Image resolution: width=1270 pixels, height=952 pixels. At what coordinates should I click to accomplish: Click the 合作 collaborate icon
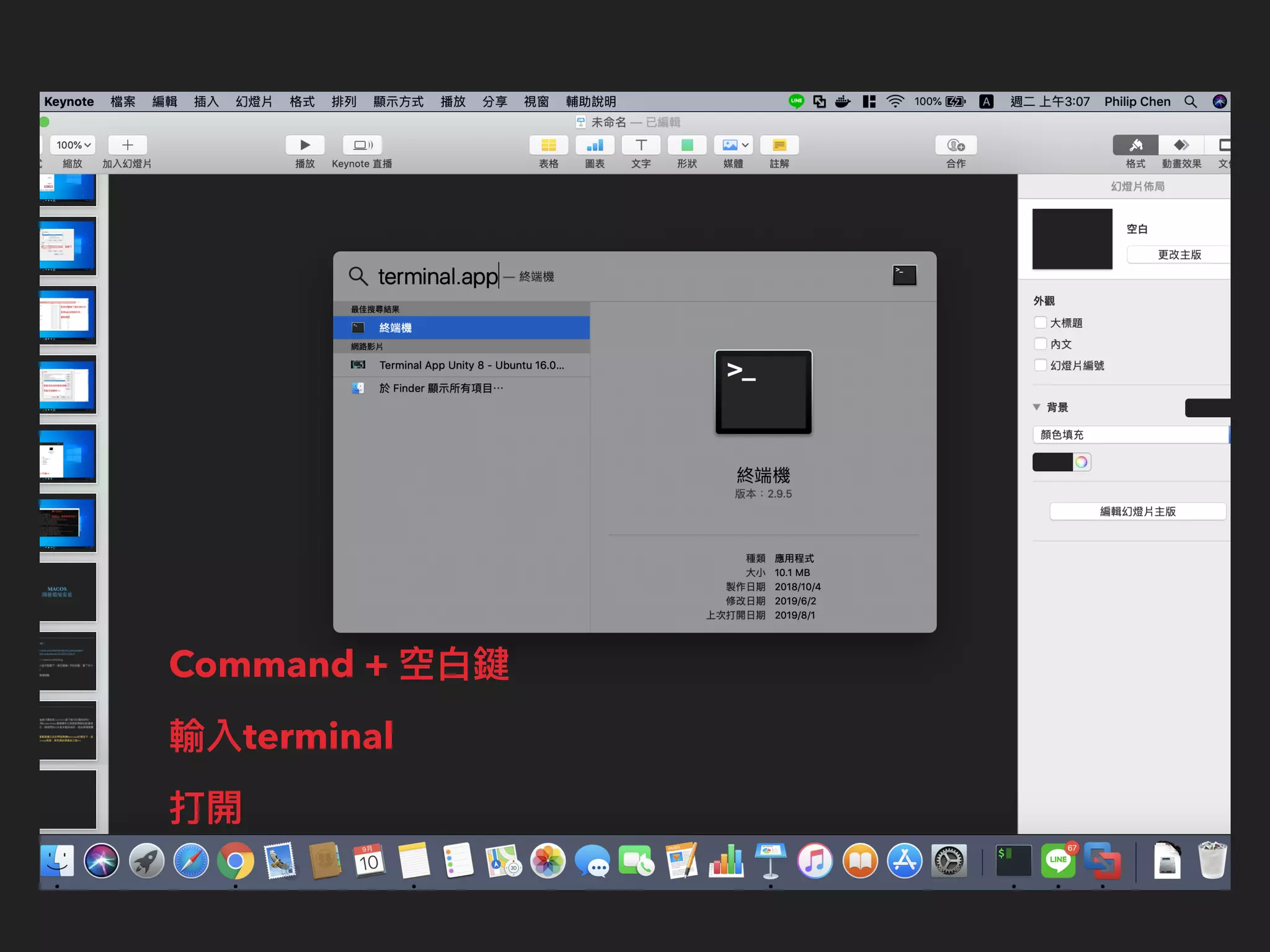956,145
